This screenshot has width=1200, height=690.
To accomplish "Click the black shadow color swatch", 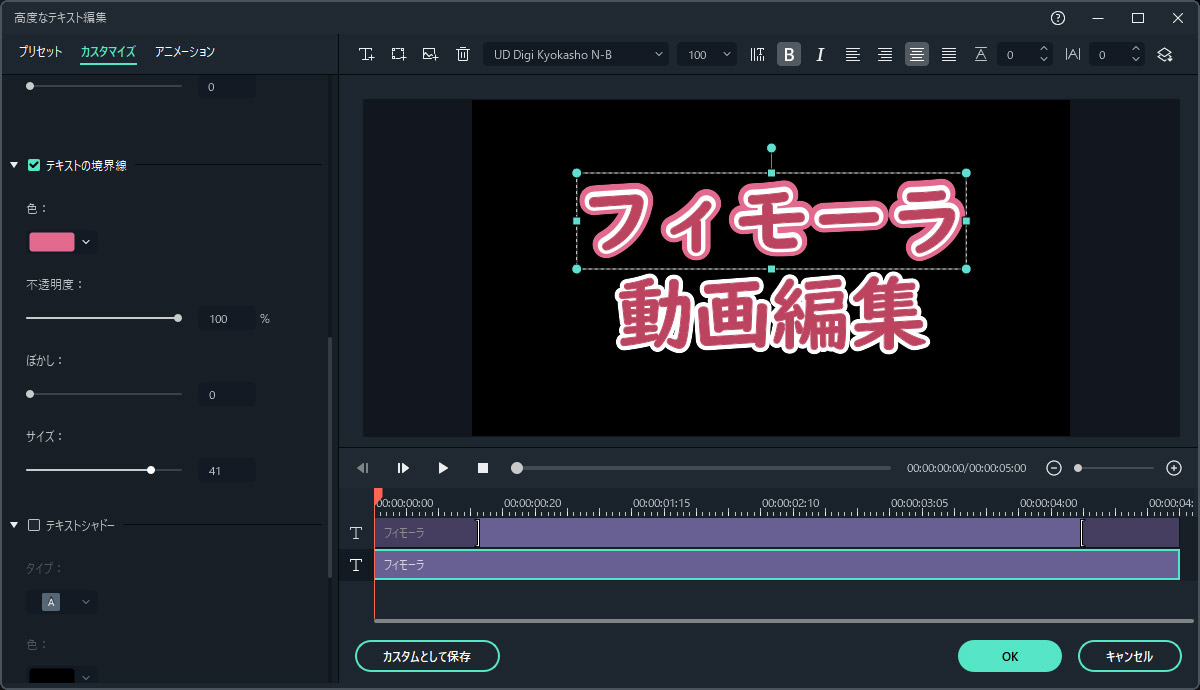I will point(52,677).
